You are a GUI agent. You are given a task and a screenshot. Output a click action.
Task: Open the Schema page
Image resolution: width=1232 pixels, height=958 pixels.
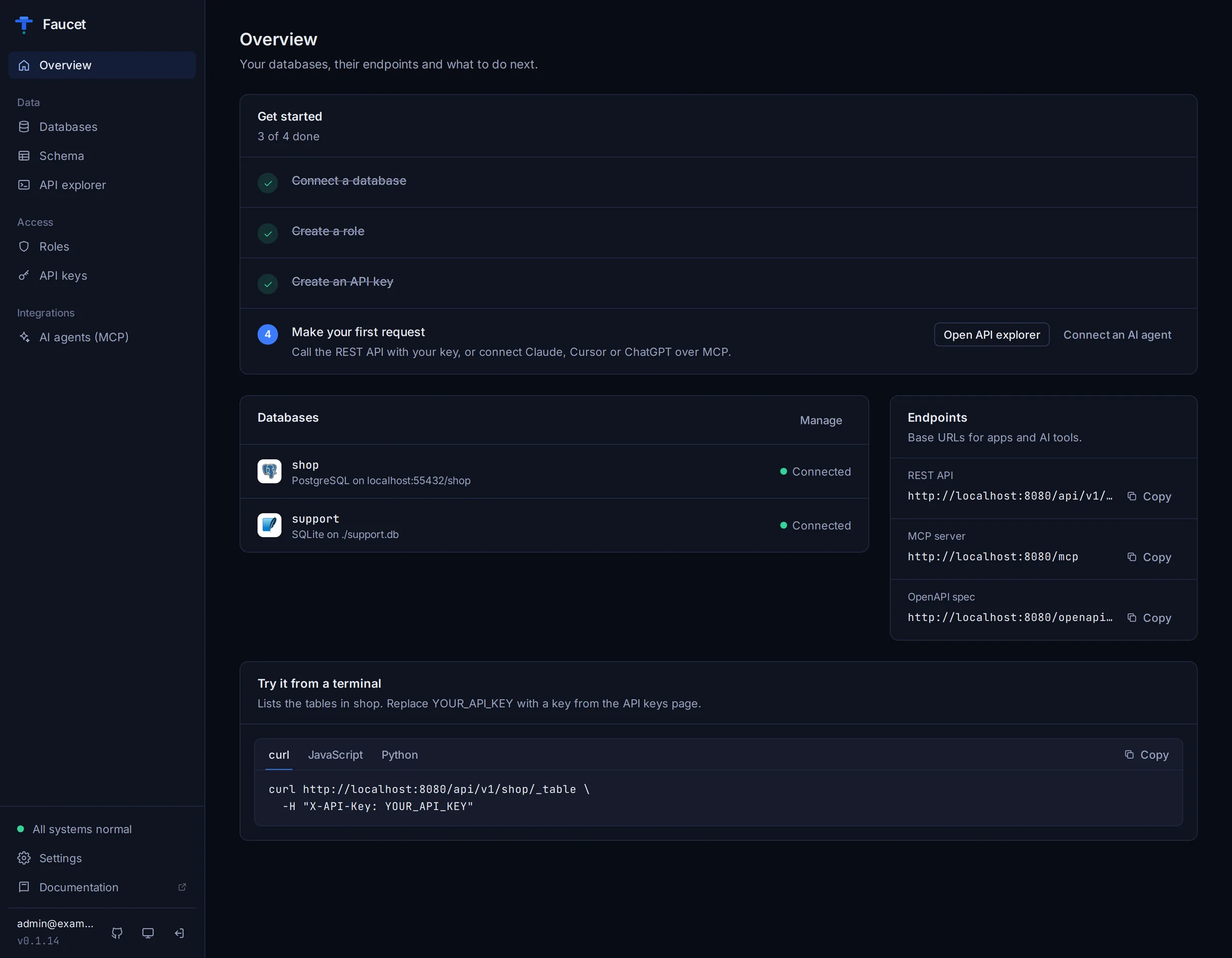(102, 155)
